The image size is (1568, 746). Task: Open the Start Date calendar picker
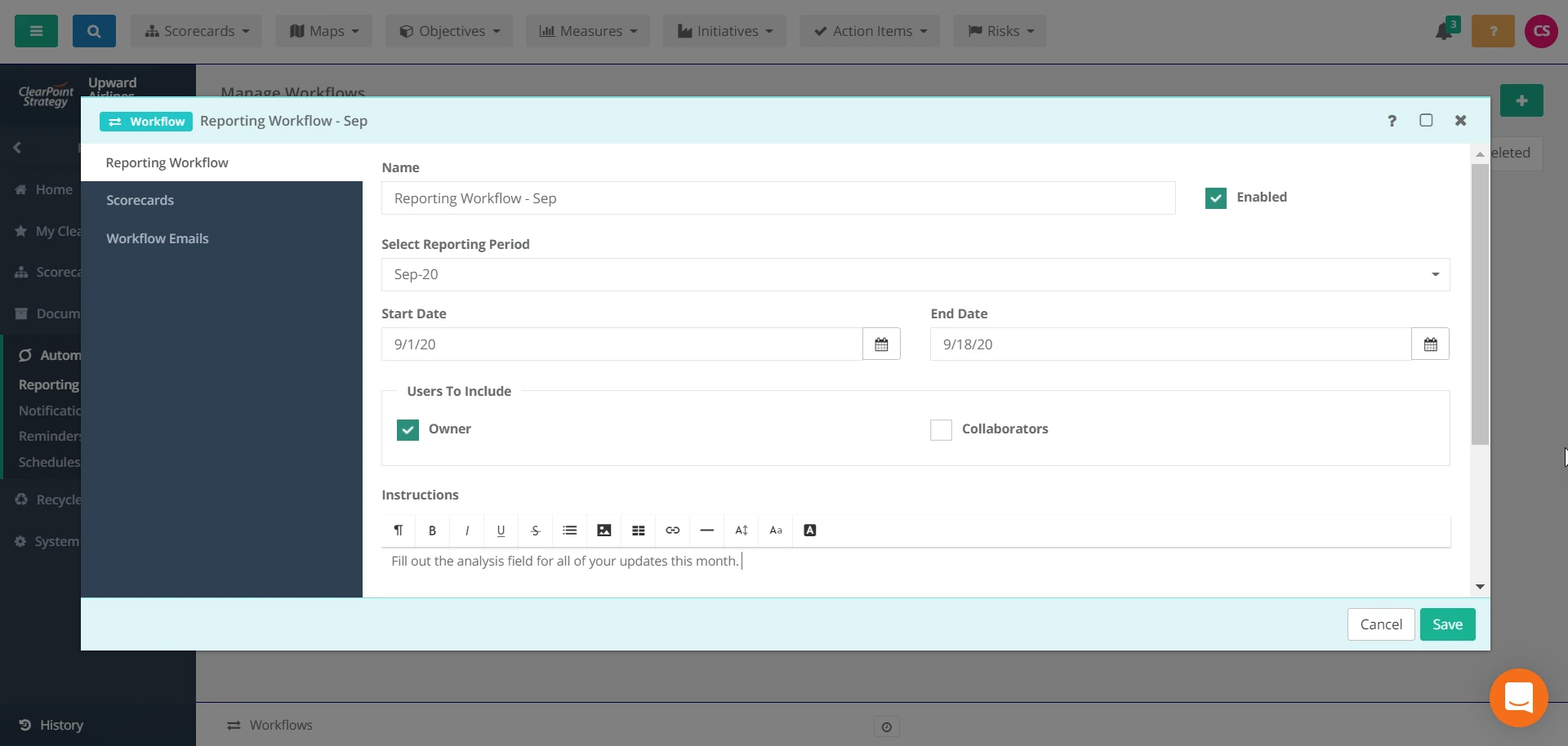(880, 344)
